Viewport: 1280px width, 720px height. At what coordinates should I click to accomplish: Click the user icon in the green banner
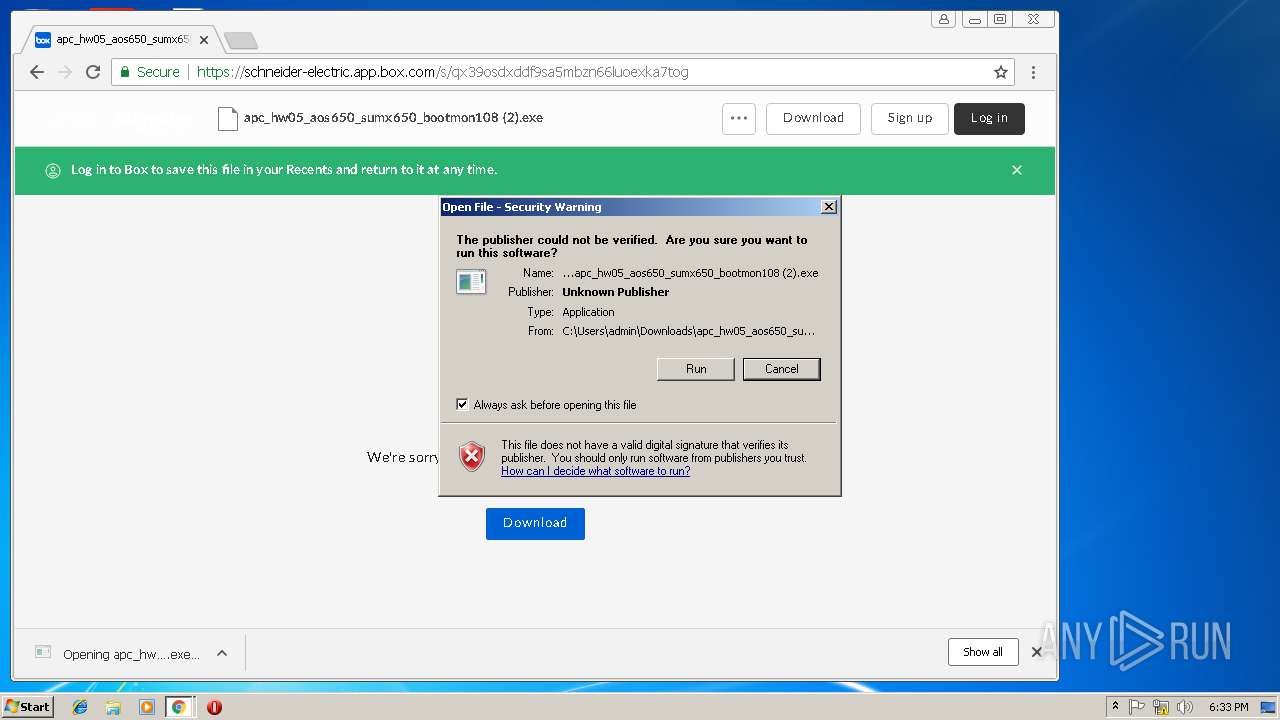[53, 171]
